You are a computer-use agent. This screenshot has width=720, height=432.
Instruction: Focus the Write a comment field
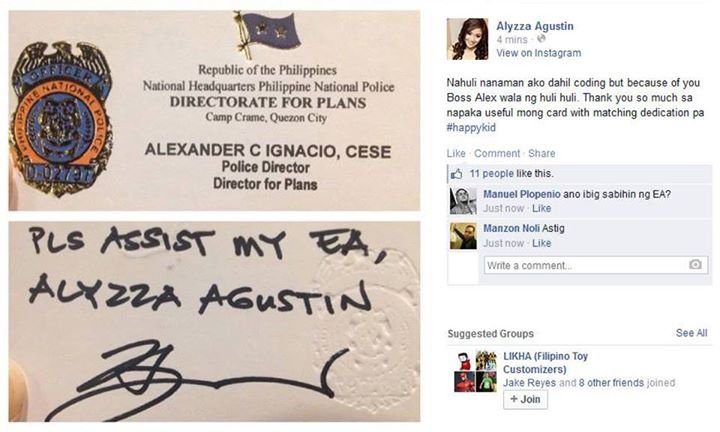(x=595, y=265)
